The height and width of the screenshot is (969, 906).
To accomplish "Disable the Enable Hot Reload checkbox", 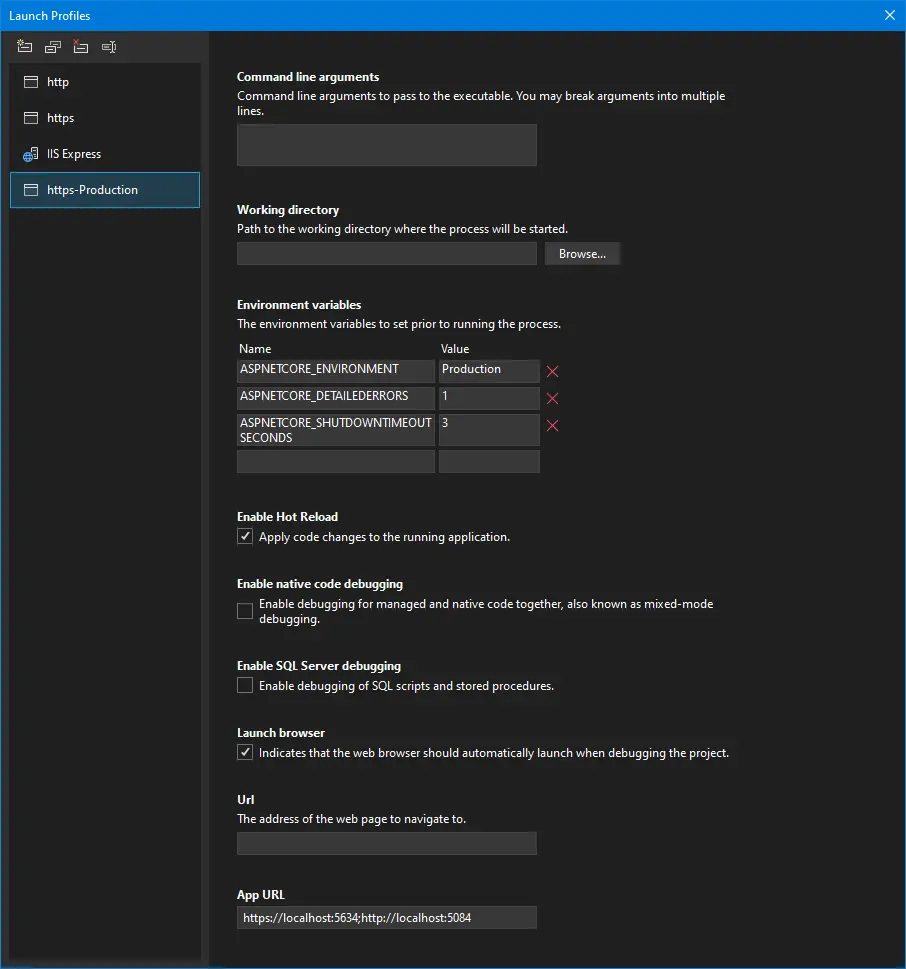I will 245,537.
